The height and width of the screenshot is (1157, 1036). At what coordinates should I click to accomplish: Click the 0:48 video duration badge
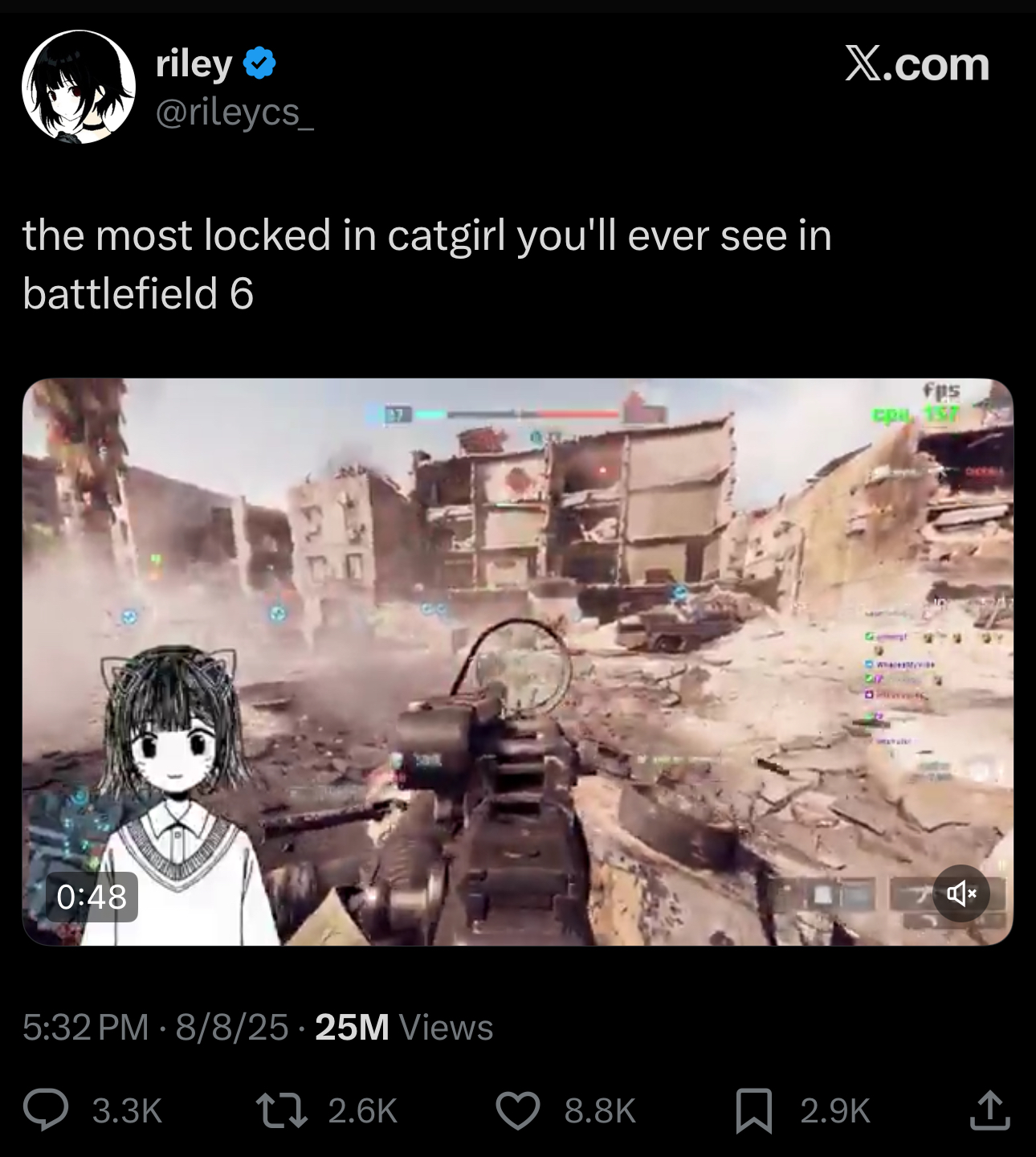(x=92, y=897)
